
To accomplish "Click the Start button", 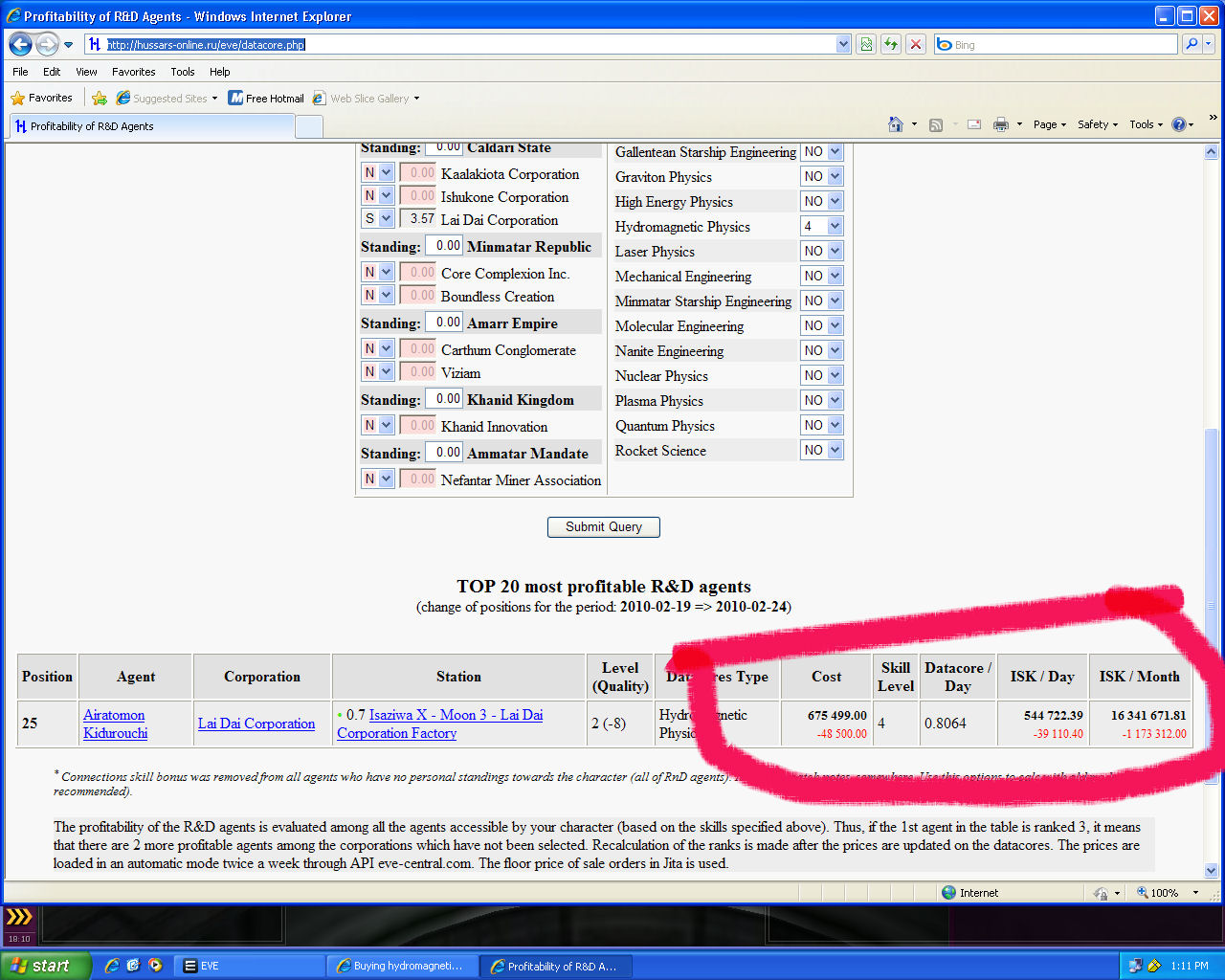I will [x=46, y=966].
